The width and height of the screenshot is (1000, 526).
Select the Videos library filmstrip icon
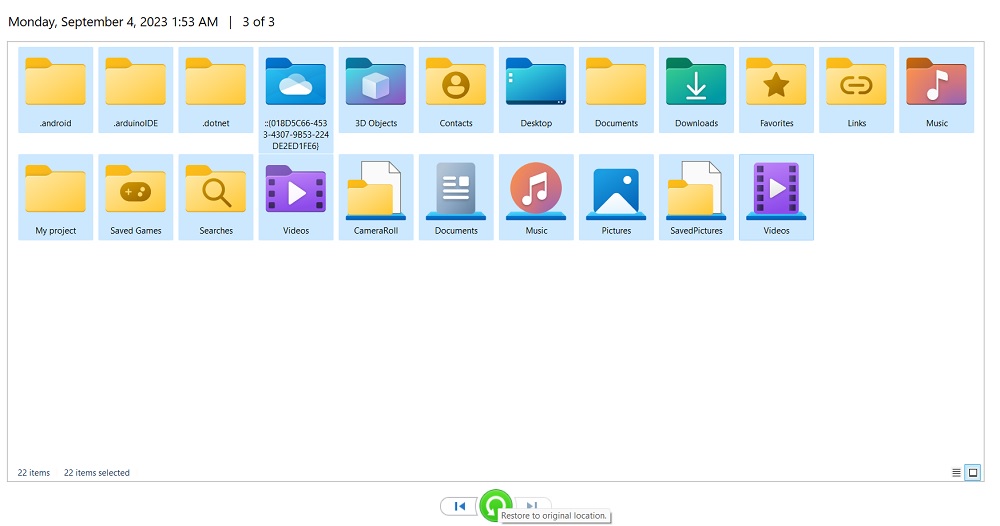[x=776, y=197]
